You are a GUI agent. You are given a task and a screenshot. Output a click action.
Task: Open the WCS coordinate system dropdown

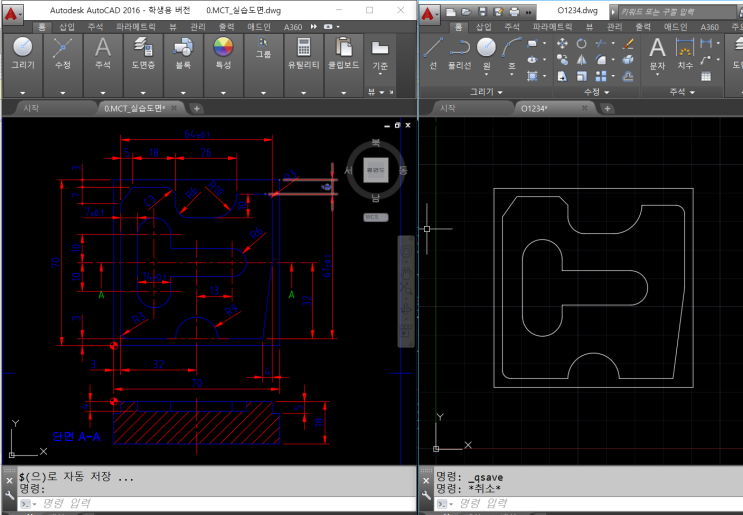tap(375, 216)
